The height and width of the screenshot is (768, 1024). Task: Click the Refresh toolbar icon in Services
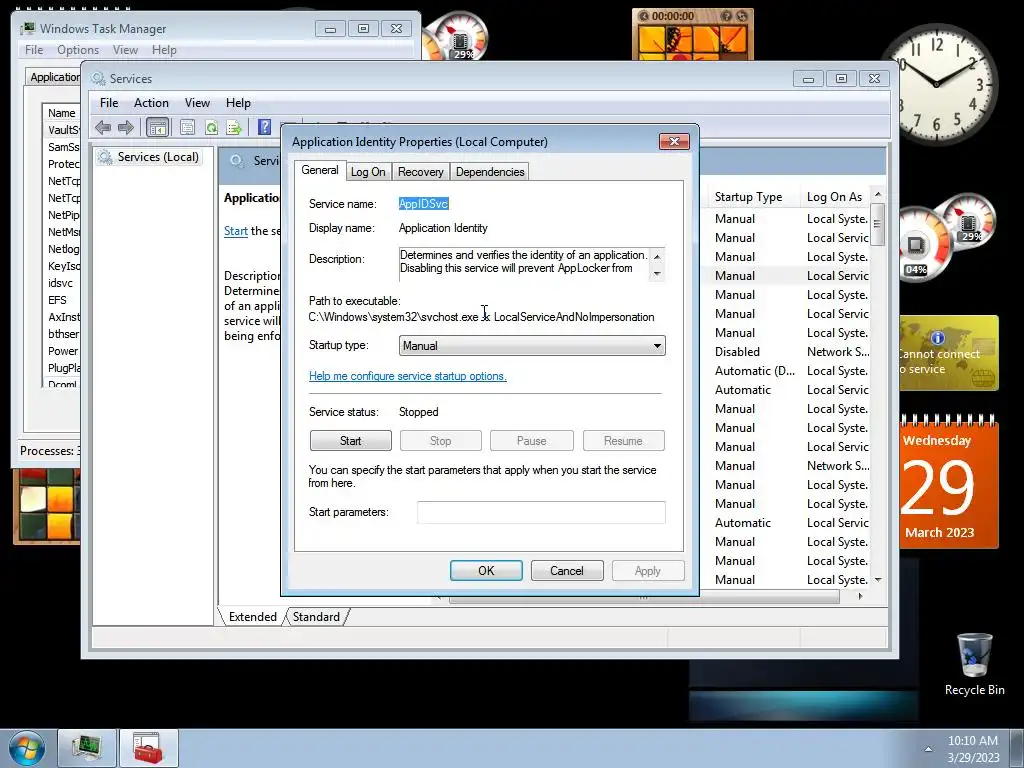click(211, 127)
